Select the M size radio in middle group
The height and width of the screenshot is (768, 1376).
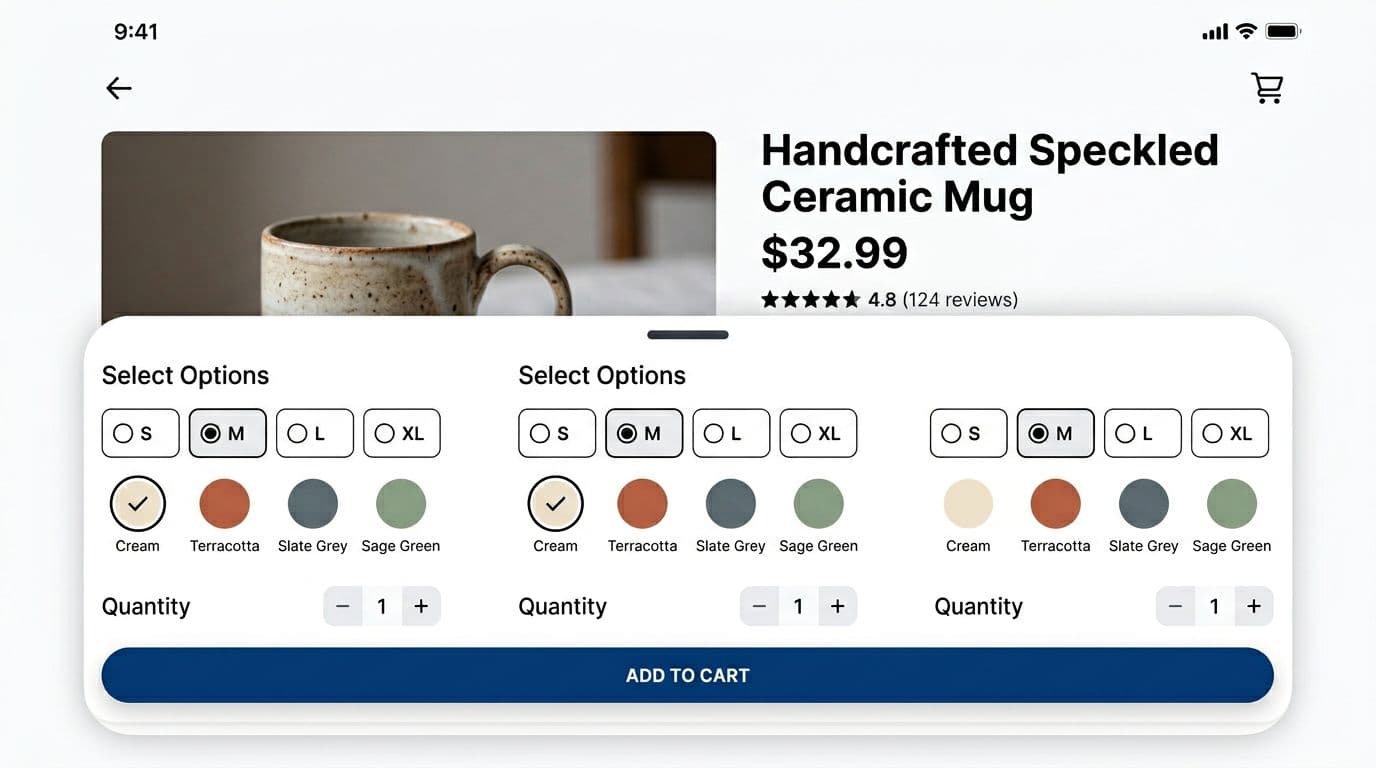pyautogui.click(x=644, y=433)
